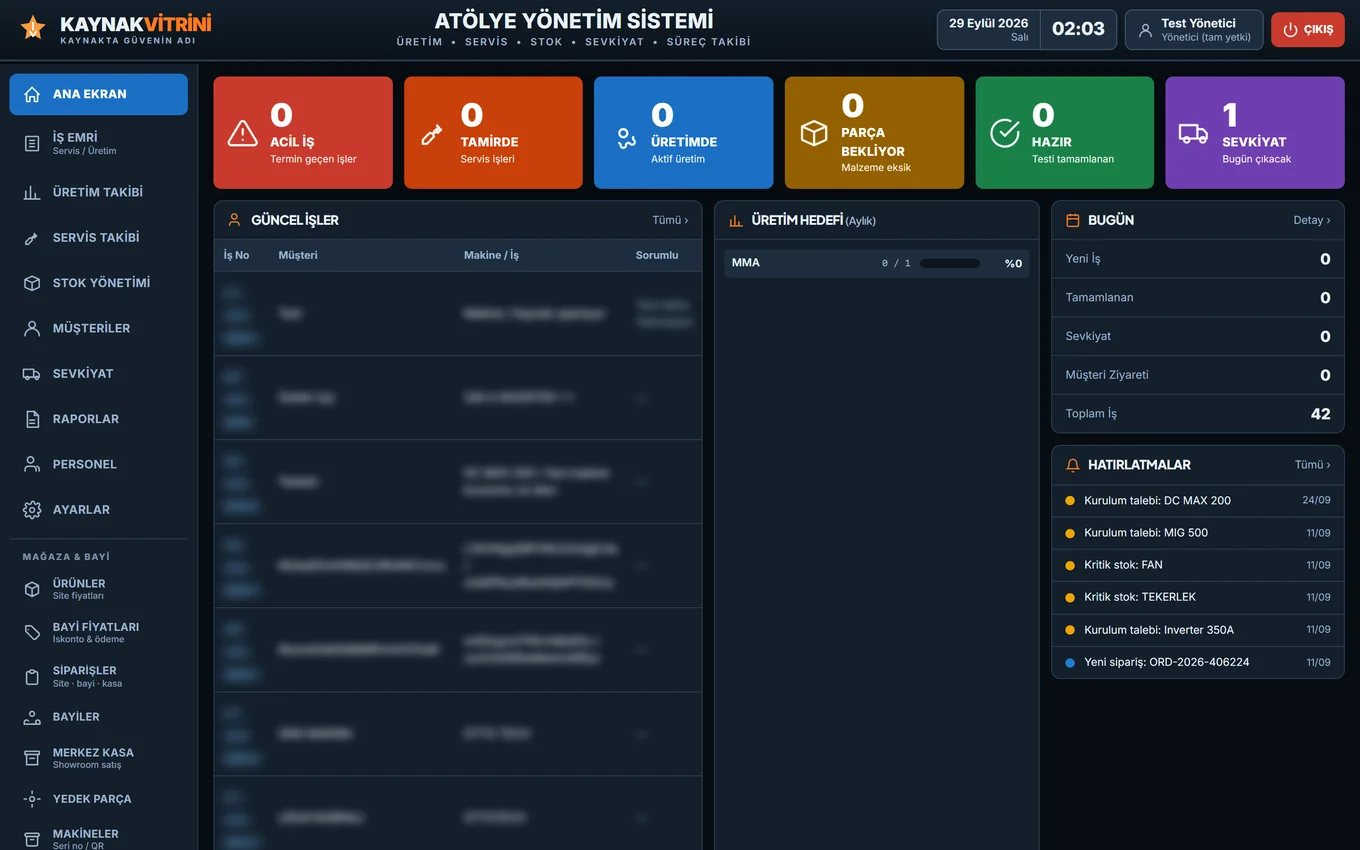Image resolution: width=1360 pixels, height=850 pixels.
Task: Click the Sevkiyat truck icon in sidebar
Action: [x=32, y=374]
